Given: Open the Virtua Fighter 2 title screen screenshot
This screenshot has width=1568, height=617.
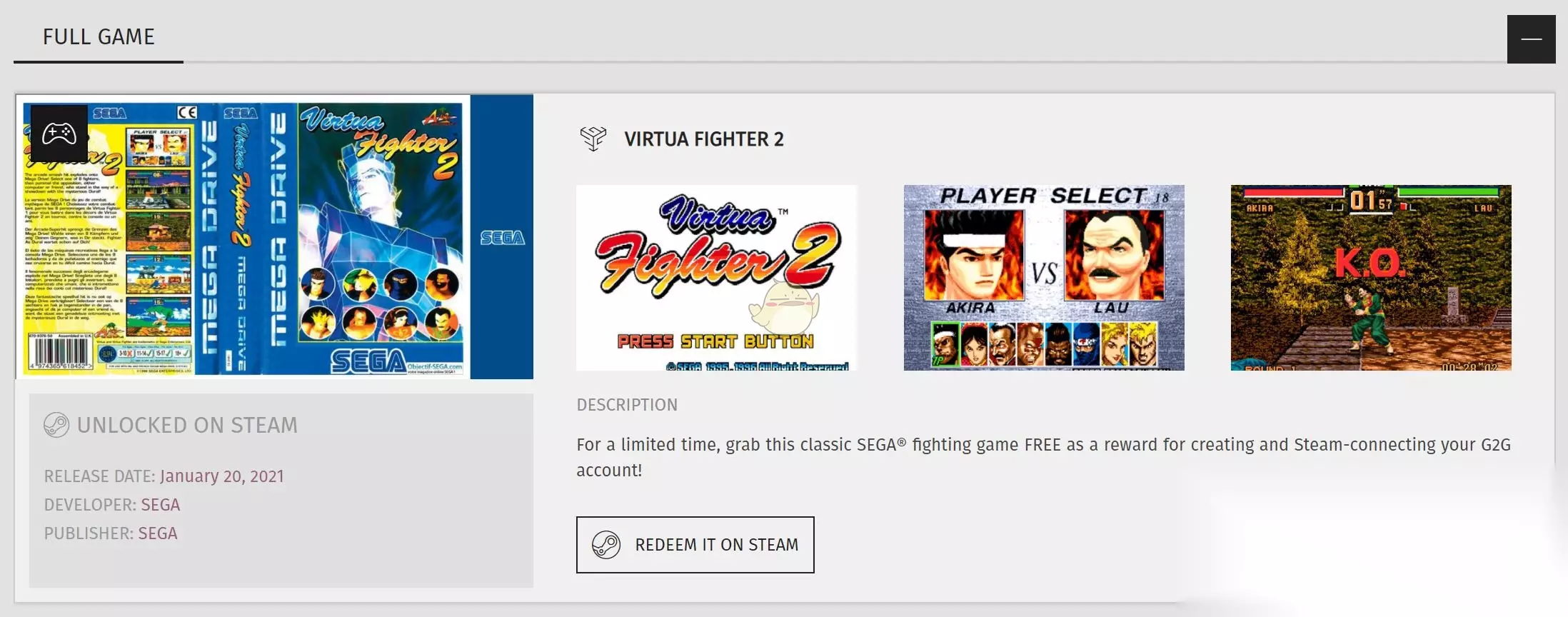Looking at the screenshot, I should click(716, 278).
